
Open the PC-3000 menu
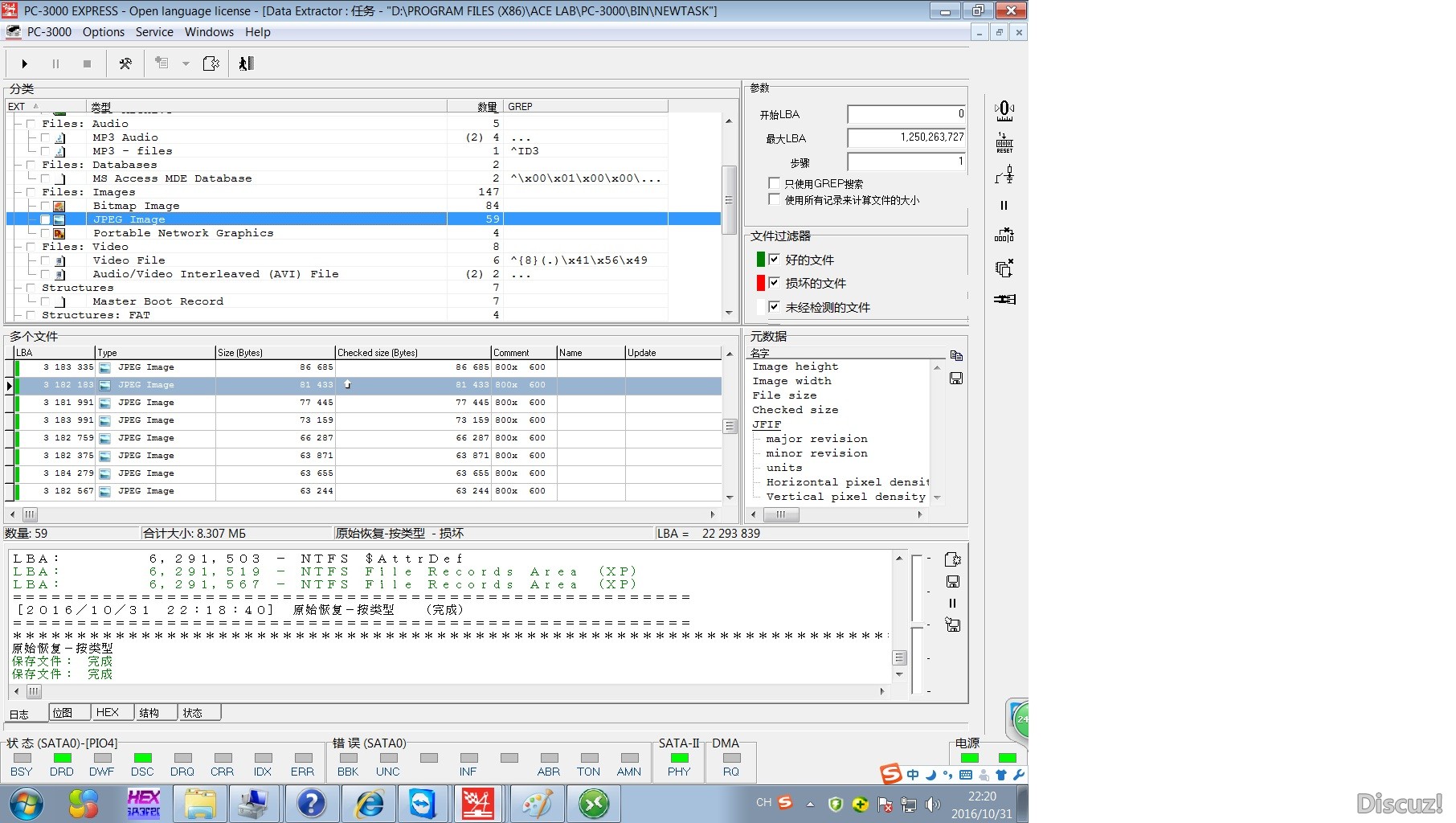[x=49, y=32]
